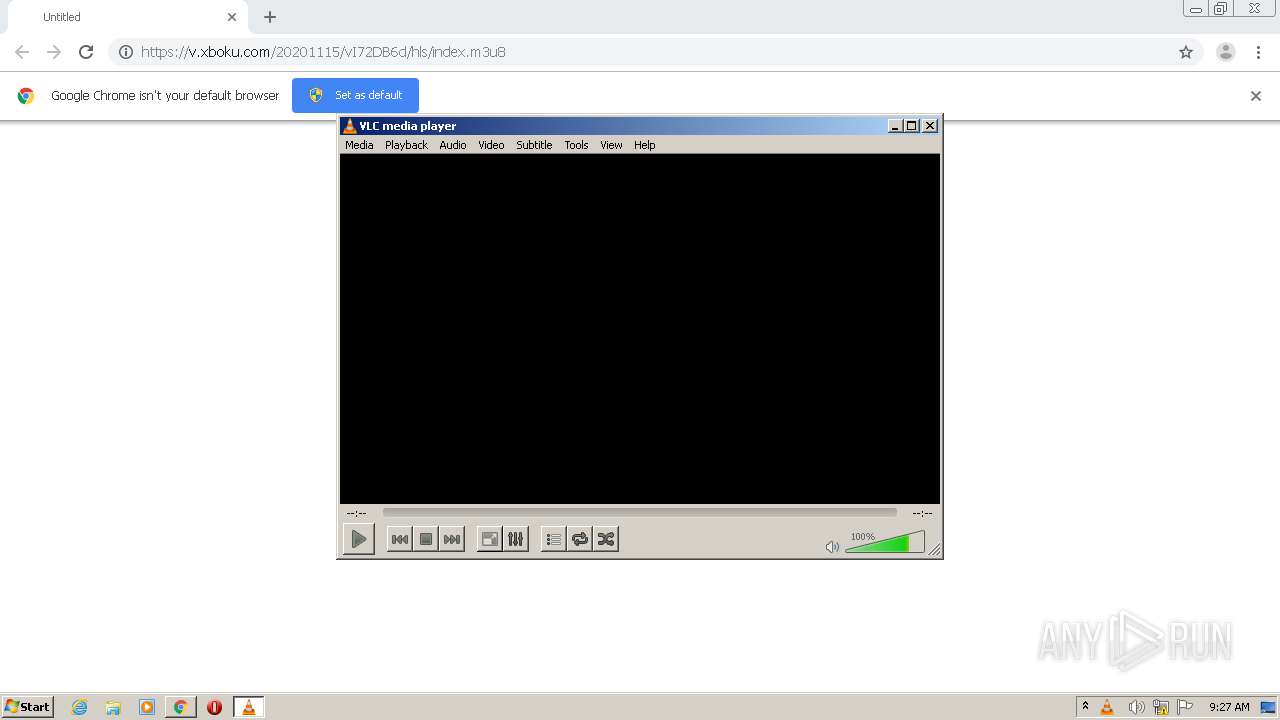1280x720 pixels.
Task: Stop playback in VLC
Action: pyautogui.click(x=426, y=539)
